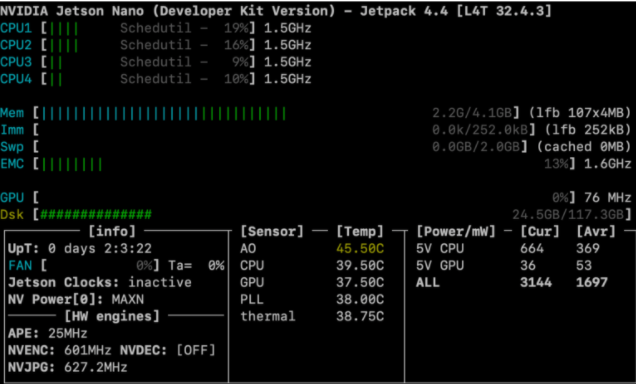This screenshot has height=384, width=636.
Task: Click the 5V CPU current value 664
Action: pyautogui.click(x=532, y=248)
